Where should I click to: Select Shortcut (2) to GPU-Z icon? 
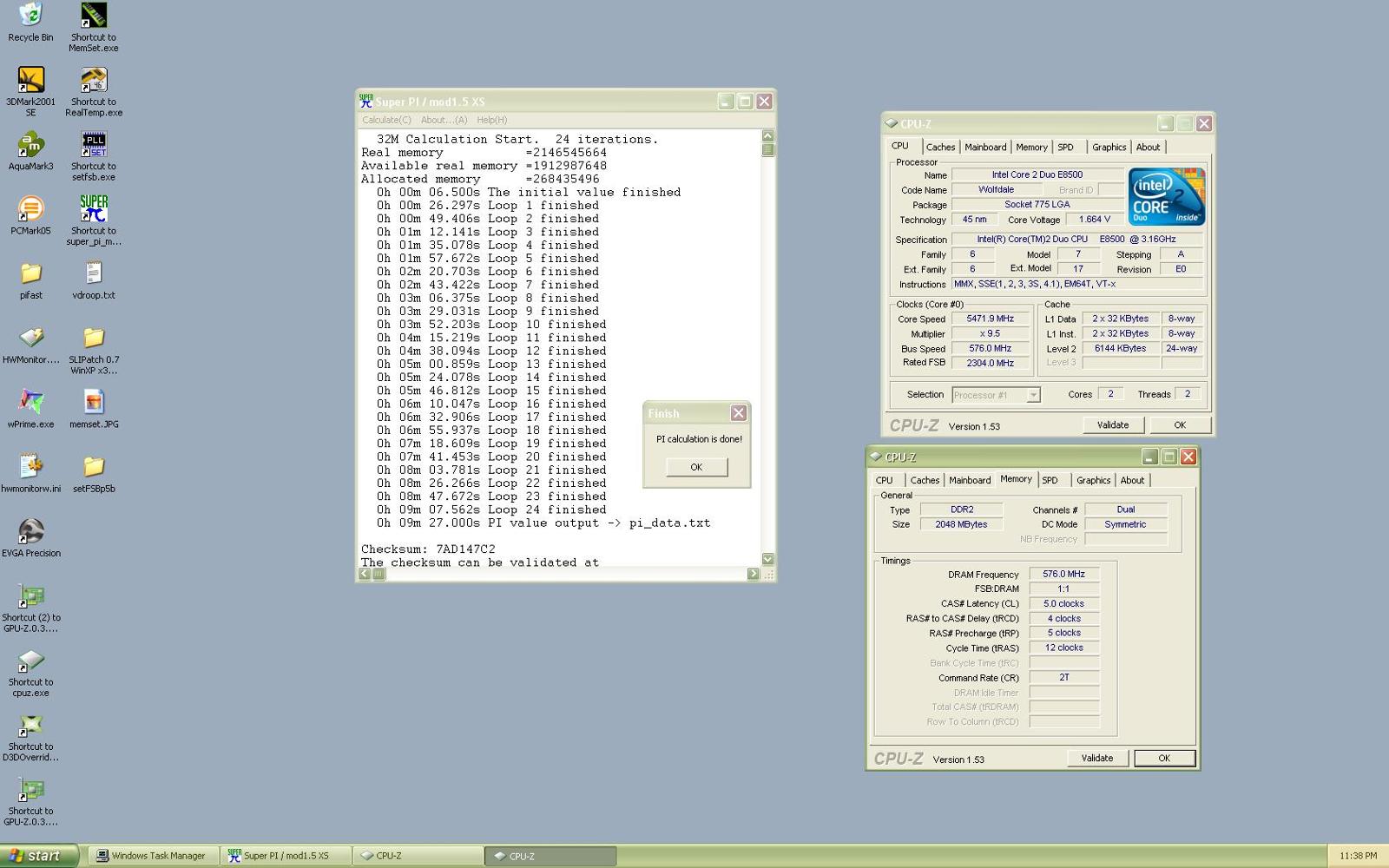(30, 595)
